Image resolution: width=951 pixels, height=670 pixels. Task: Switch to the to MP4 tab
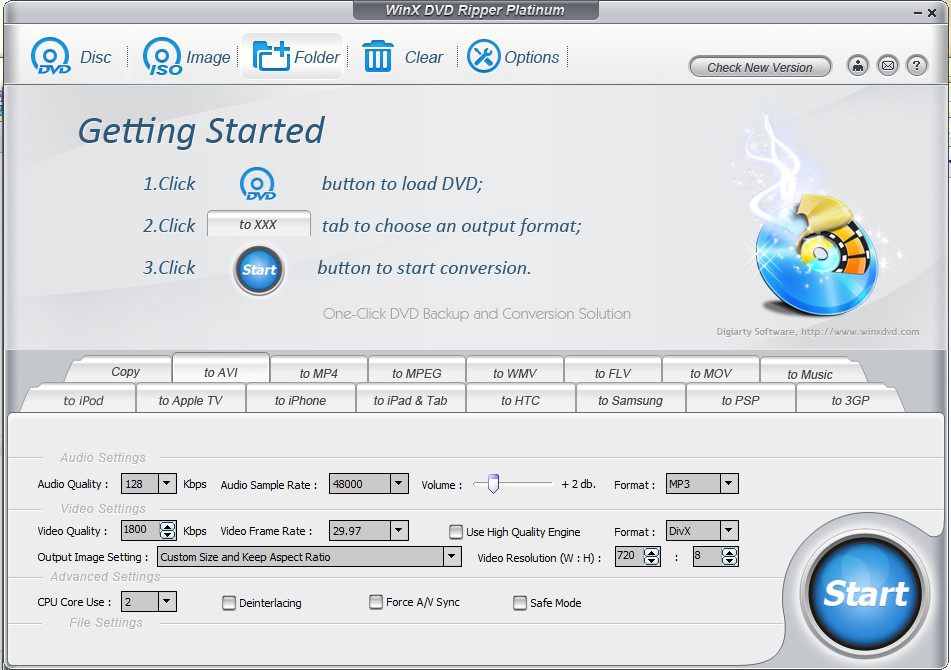click(319, 373)
